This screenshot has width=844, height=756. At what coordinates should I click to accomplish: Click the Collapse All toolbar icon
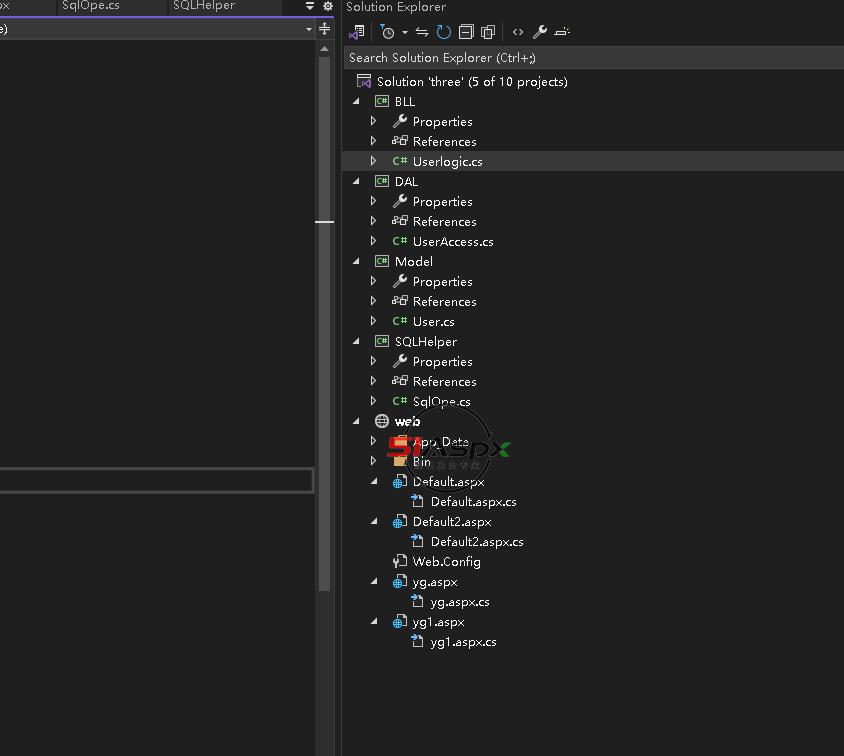click(466, 32)
